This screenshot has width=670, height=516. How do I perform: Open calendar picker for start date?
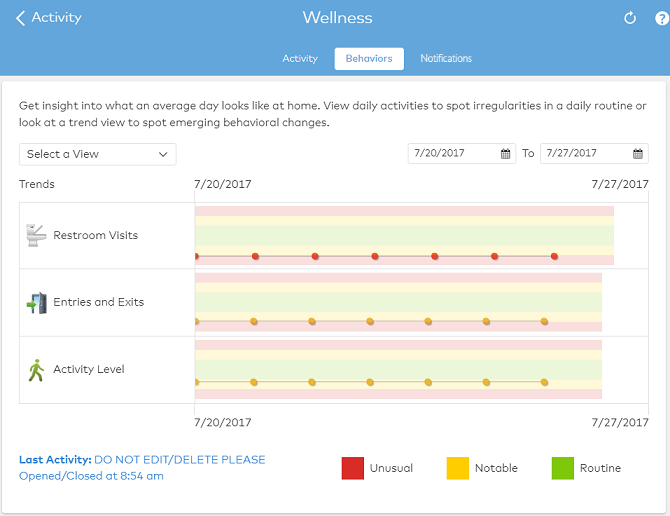pyautogui.click(x=507, y=154)
